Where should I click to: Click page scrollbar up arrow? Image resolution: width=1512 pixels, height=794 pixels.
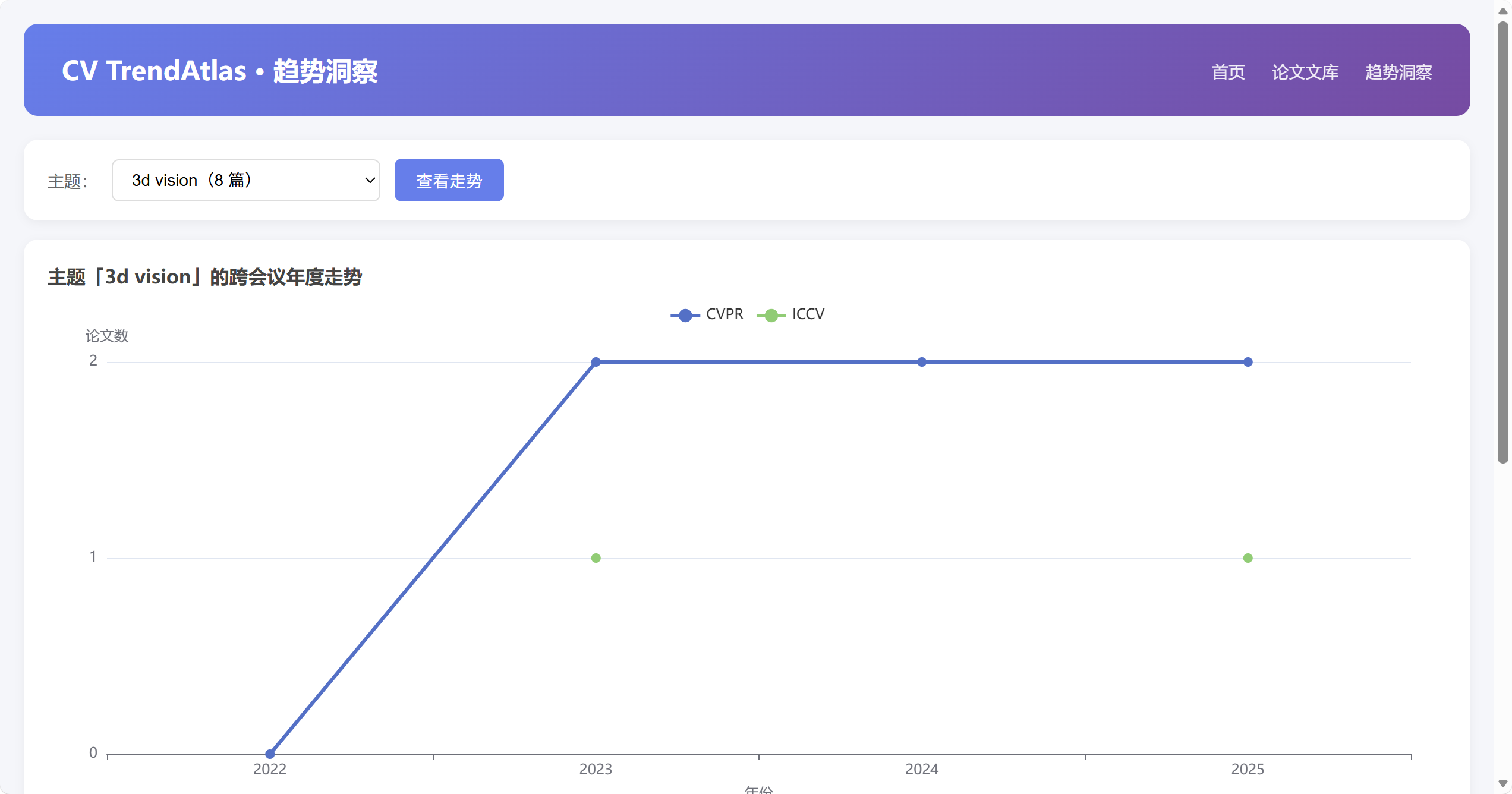1503,11
